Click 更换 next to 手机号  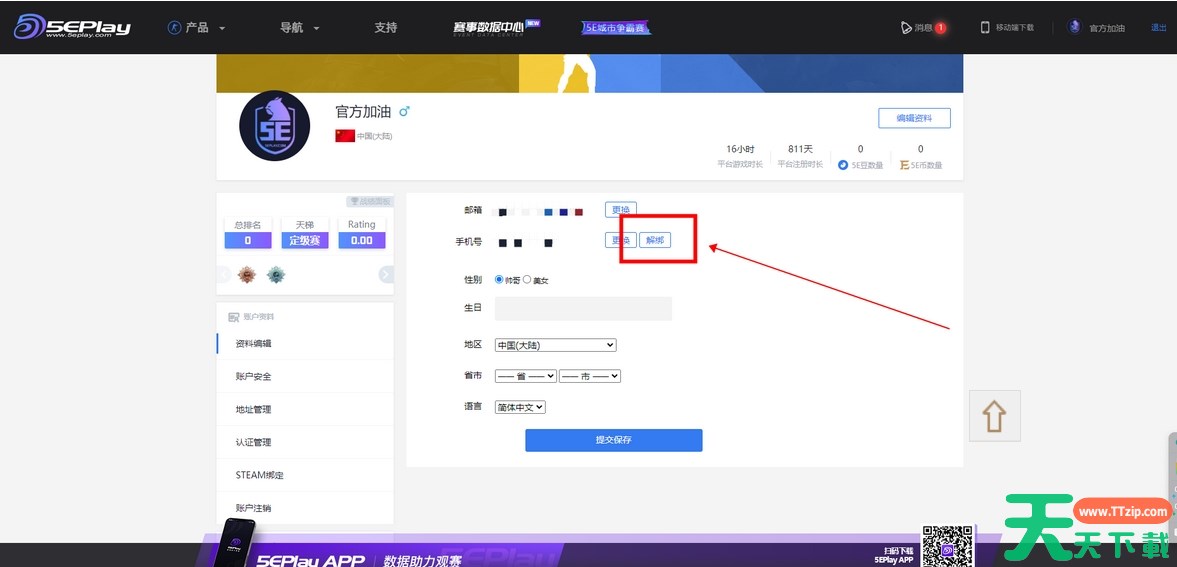pyautogui.click(x=621, y=240)
